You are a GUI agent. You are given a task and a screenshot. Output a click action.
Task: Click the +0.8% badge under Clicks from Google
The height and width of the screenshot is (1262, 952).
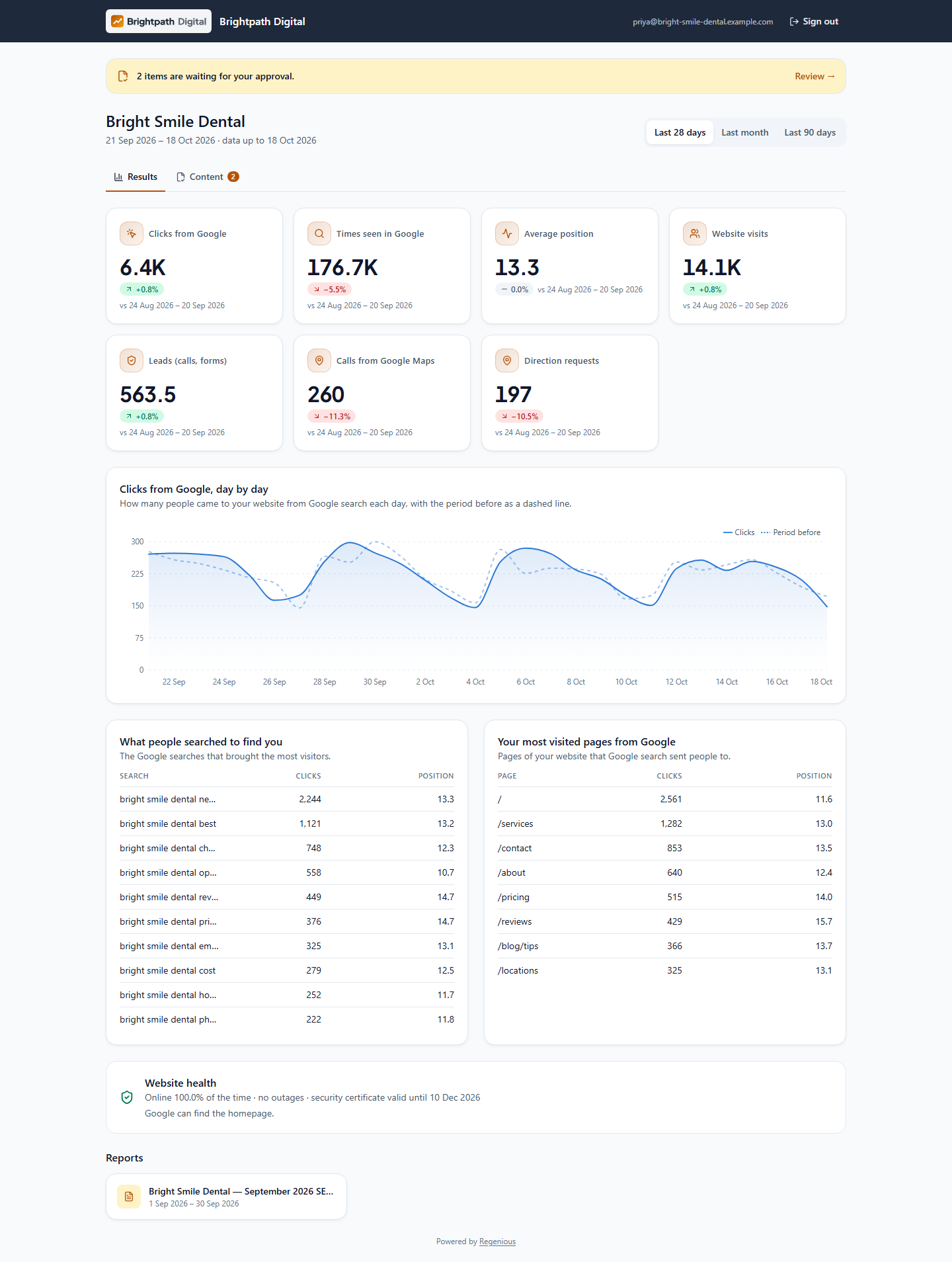[x=141, y=289]
